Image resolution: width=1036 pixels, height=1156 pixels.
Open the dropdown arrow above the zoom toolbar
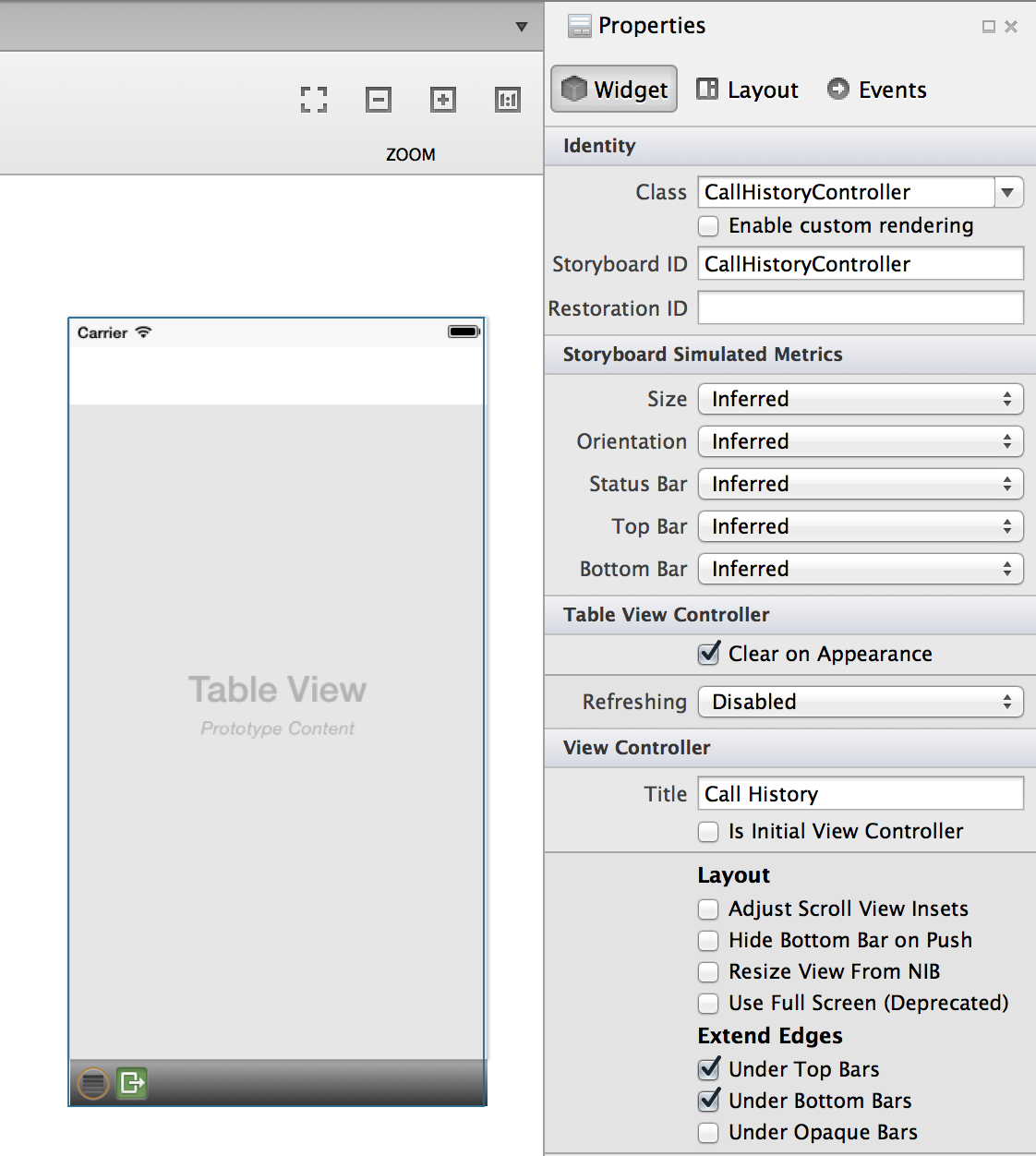tap(522, 27)
